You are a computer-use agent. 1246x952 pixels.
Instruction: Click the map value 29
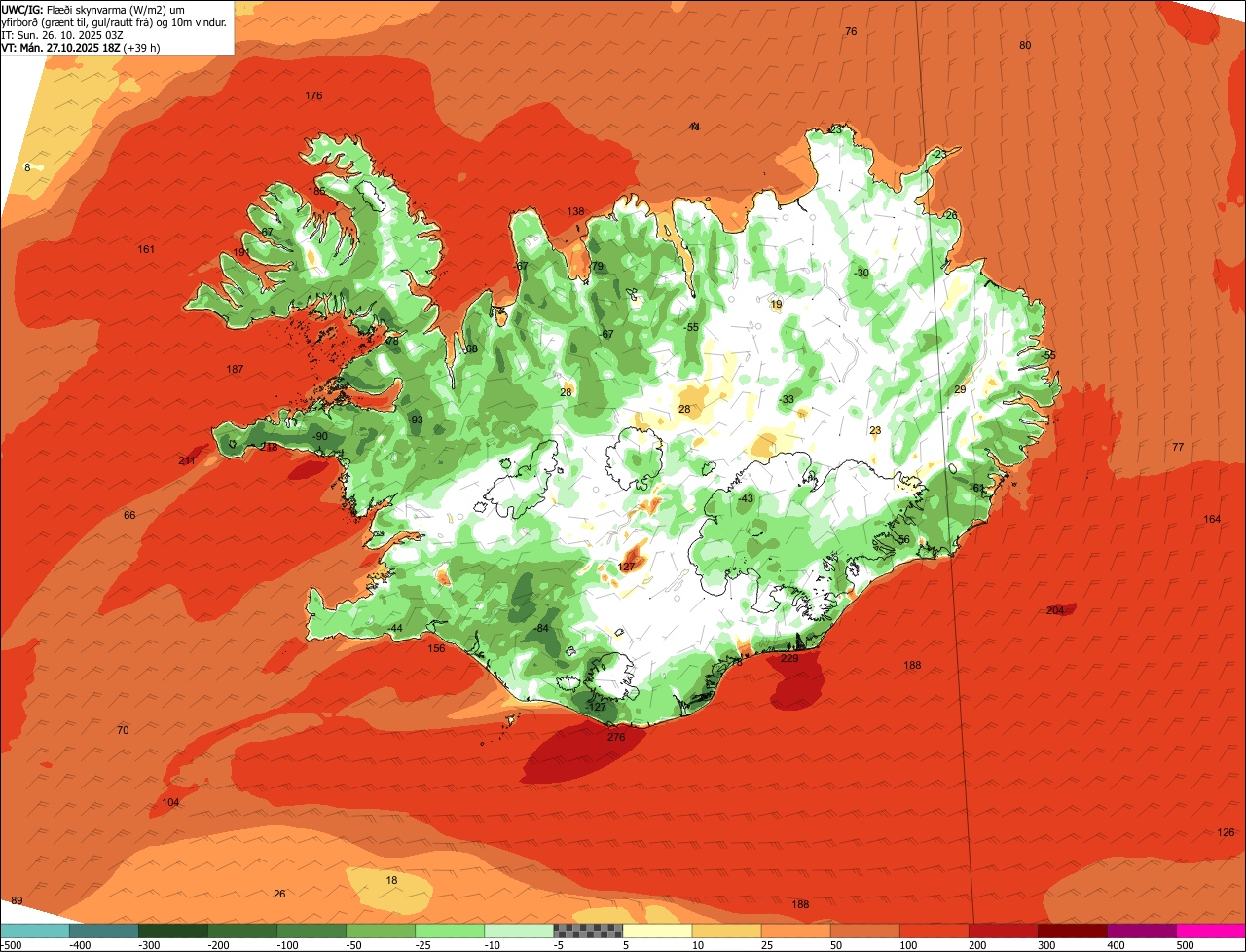(x=960, y=389)
